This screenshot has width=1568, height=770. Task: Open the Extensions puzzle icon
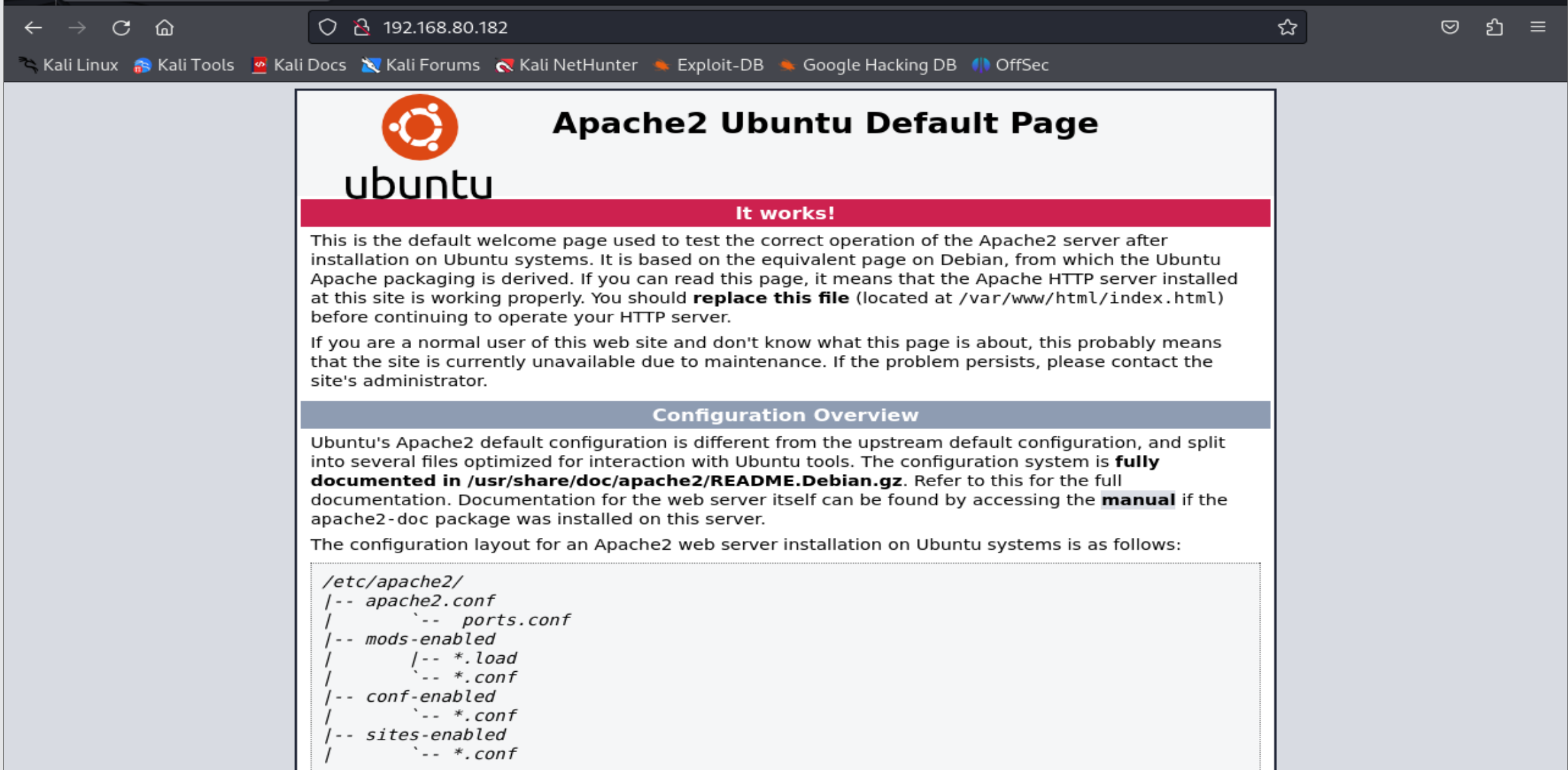(x=1494, y=27)
